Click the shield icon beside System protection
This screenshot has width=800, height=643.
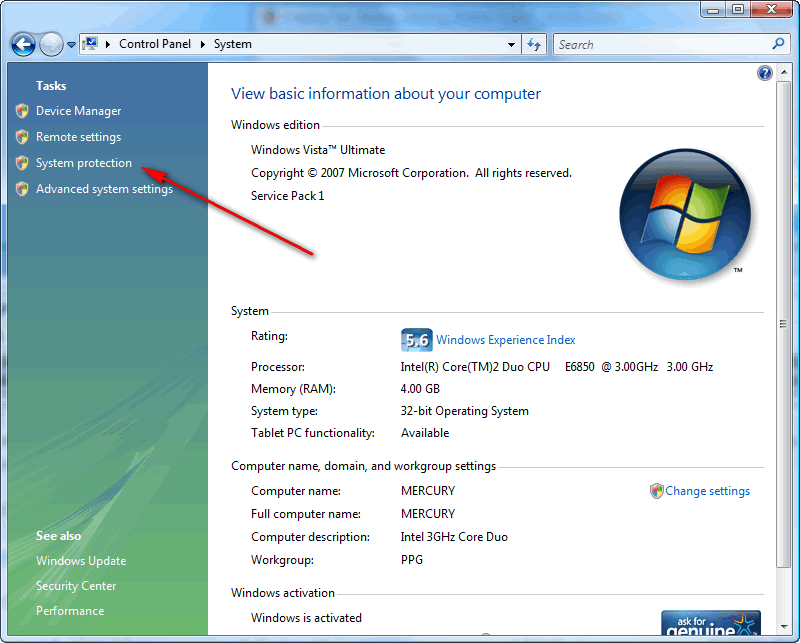click(x=22, y=163)
